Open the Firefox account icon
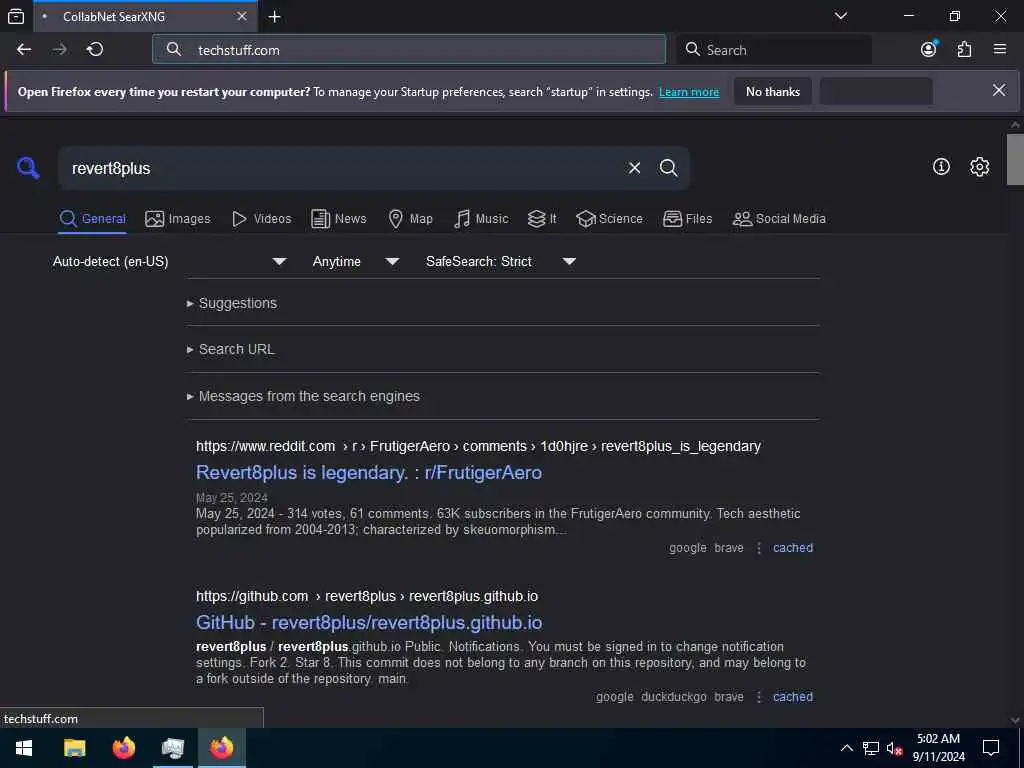Screen dimensions: 1024x768 (x=929, y=49)
